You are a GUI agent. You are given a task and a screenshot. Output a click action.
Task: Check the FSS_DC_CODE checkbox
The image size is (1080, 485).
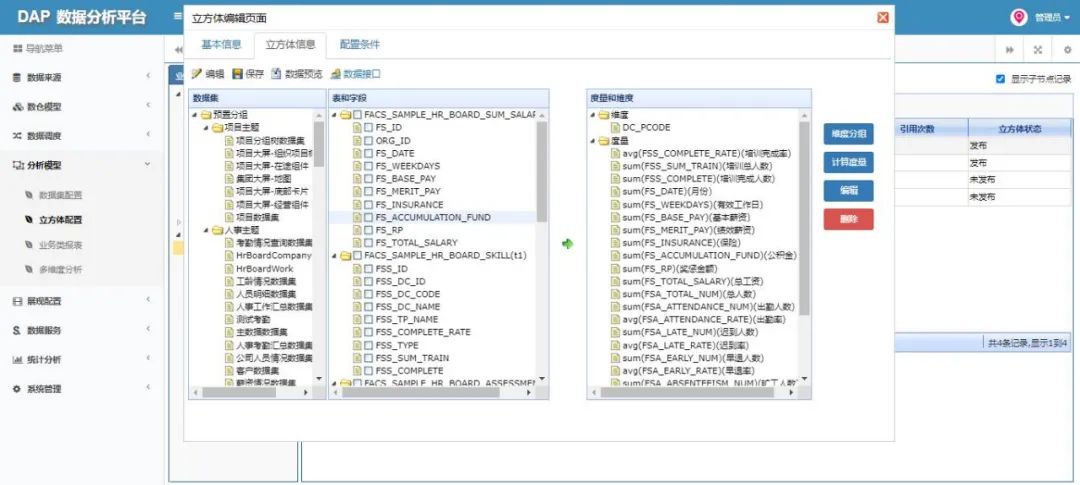tap(368, 294)
